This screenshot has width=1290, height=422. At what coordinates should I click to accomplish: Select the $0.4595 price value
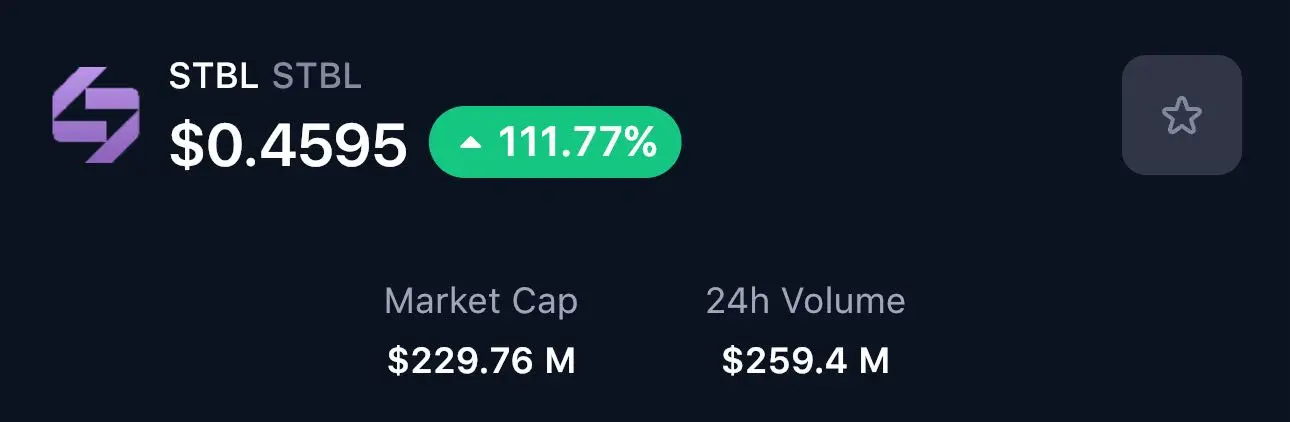click(x=288, y=144)
